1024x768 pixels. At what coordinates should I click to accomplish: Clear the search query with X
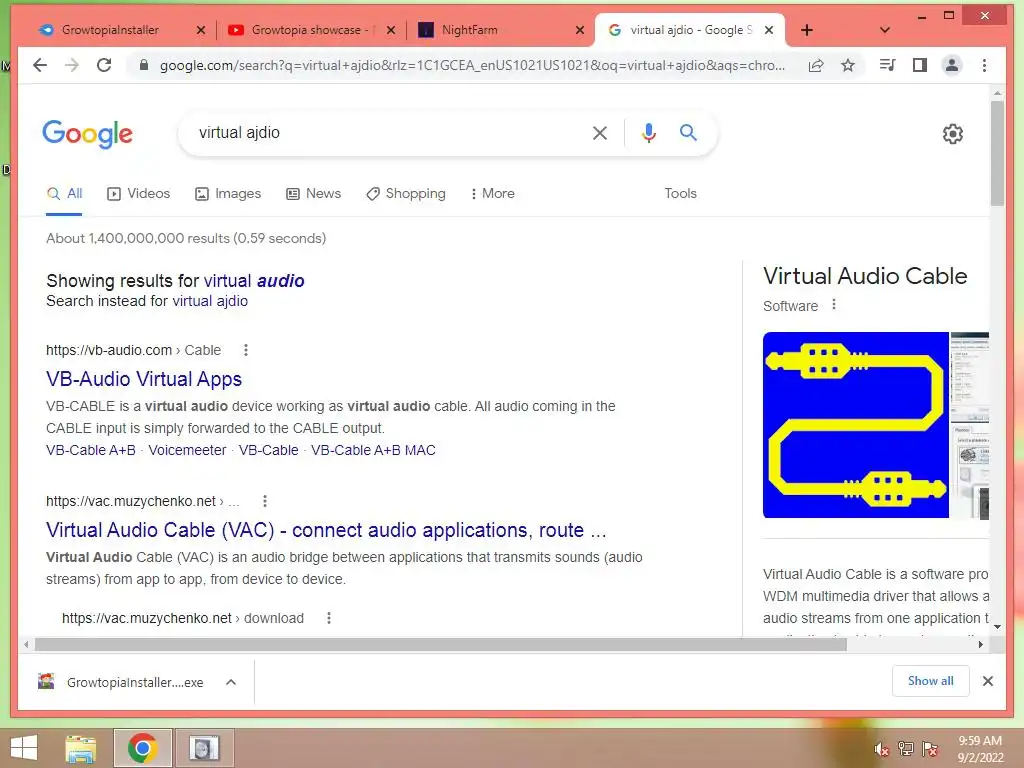600,133
